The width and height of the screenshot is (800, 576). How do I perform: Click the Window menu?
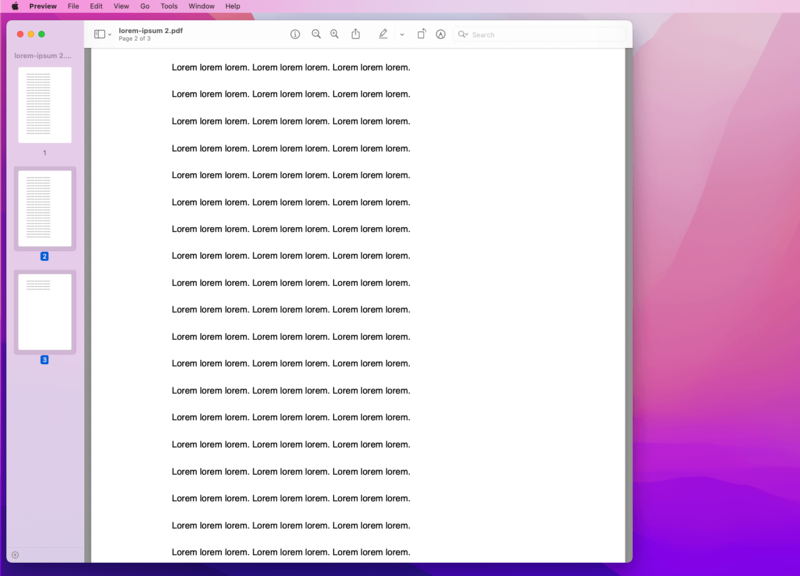[201, 5]
